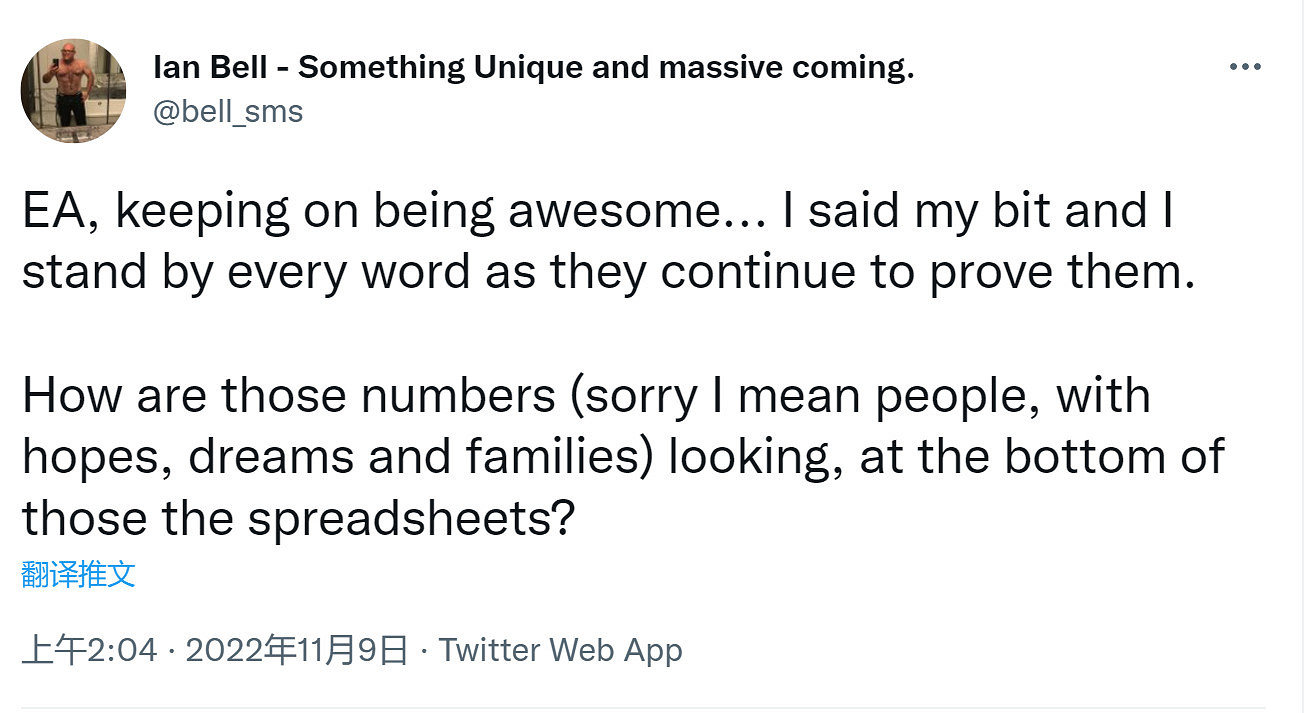Image resolution: width=1316 pixels, height=713 pixels.
Task: Click the word "spreadsheets?" ending the tweet
Action: pyautogui.click(x=411, y=519)
